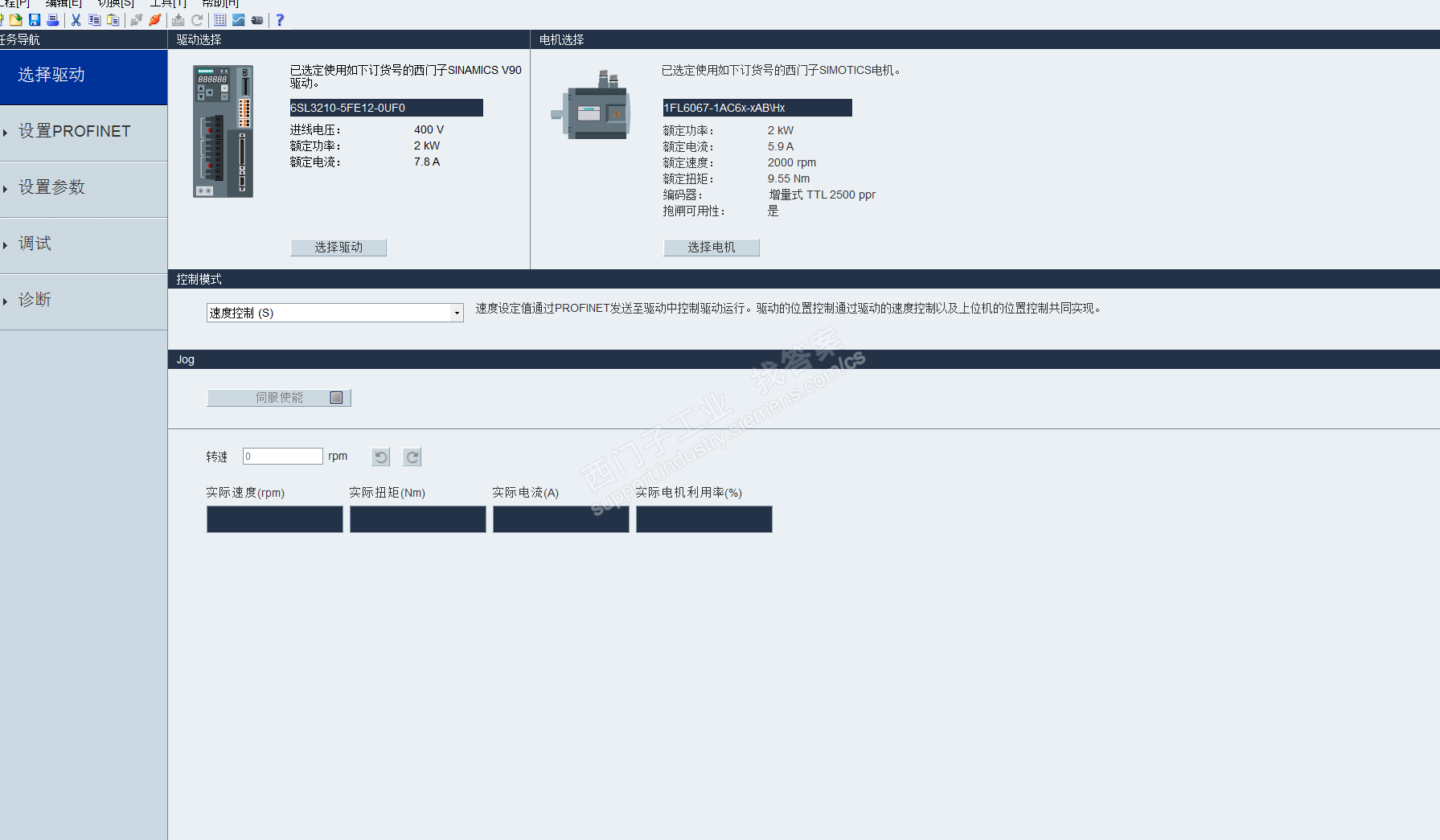This screenshot has height=840, width=1440.
Task: Open the 切换[S] menu
Action: (116, 3)
